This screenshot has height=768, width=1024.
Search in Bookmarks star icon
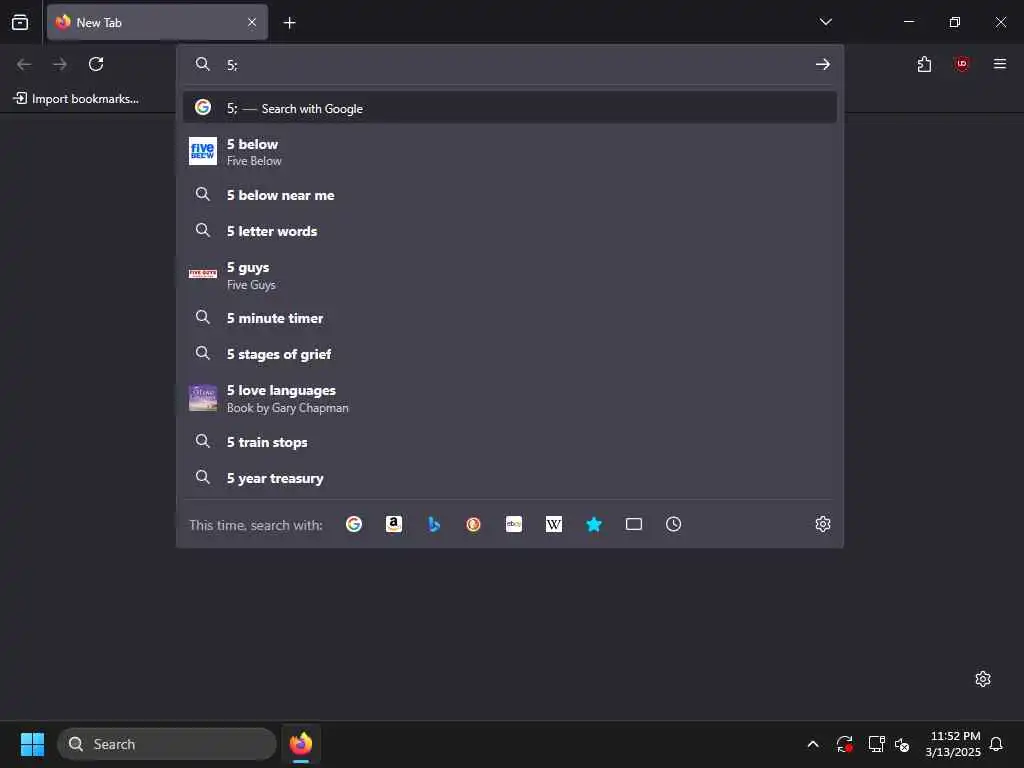[x=594, y=524]
